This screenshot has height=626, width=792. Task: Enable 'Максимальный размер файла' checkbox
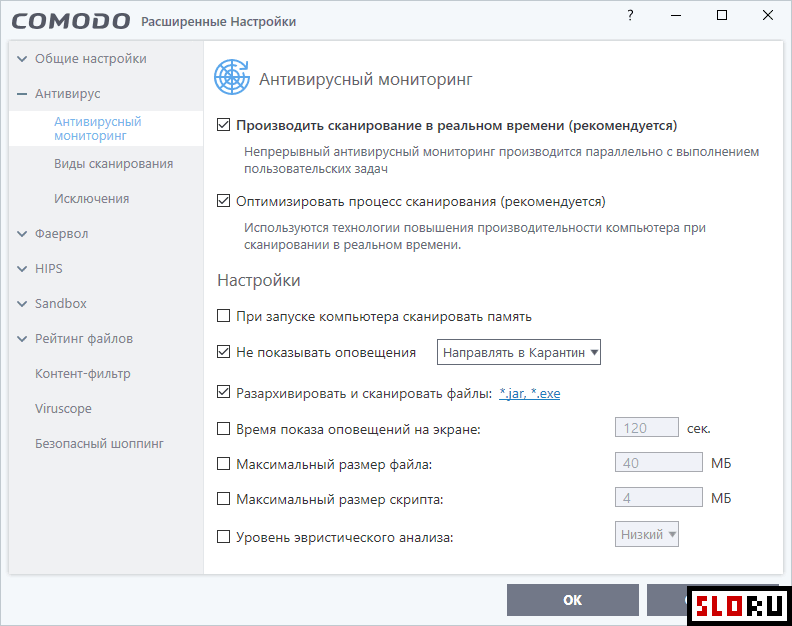223,464
